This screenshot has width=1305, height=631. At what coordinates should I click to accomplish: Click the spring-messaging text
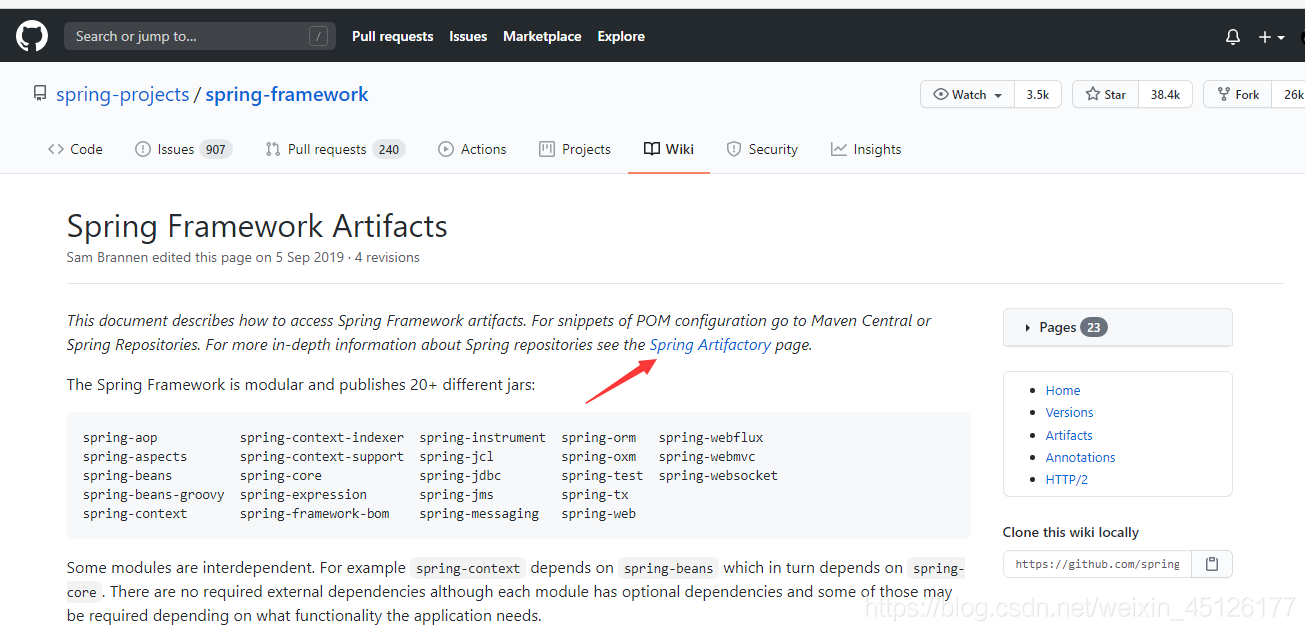(x=479, y=513)
